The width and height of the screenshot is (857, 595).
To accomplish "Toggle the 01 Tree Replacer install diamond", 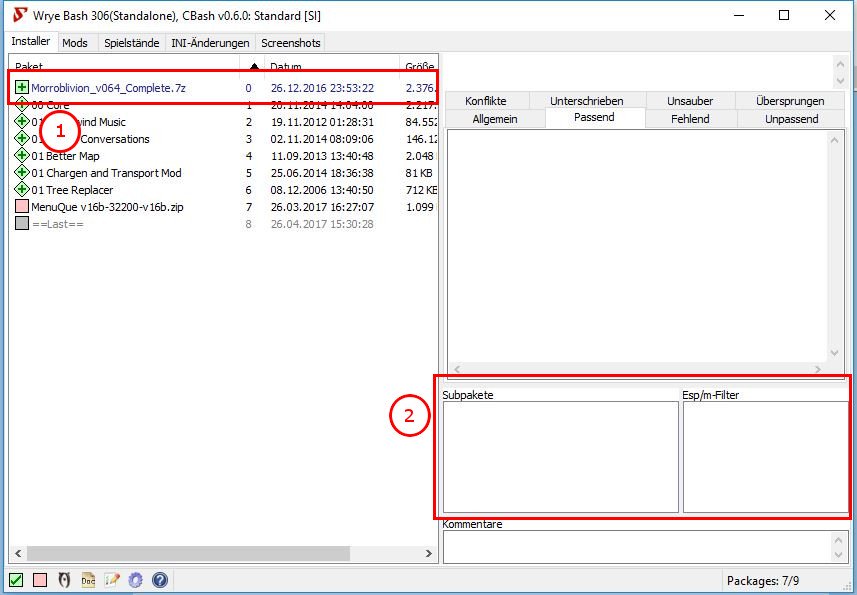I will [21, 190].
